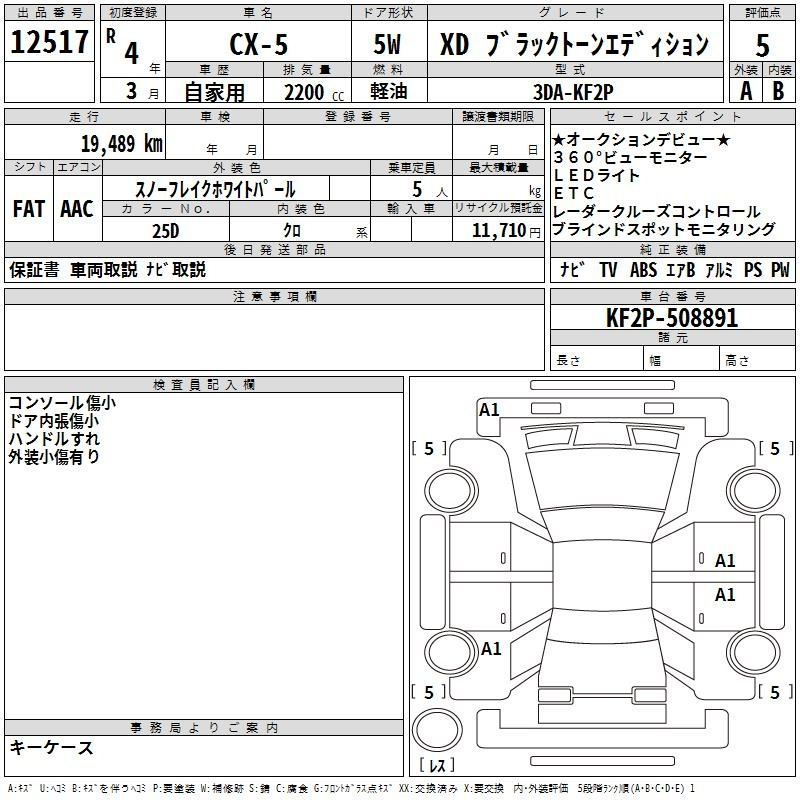This screenshot has width=800, height=800.
Task: Select エアB in genuine equipment row
Action: (681, 269)
